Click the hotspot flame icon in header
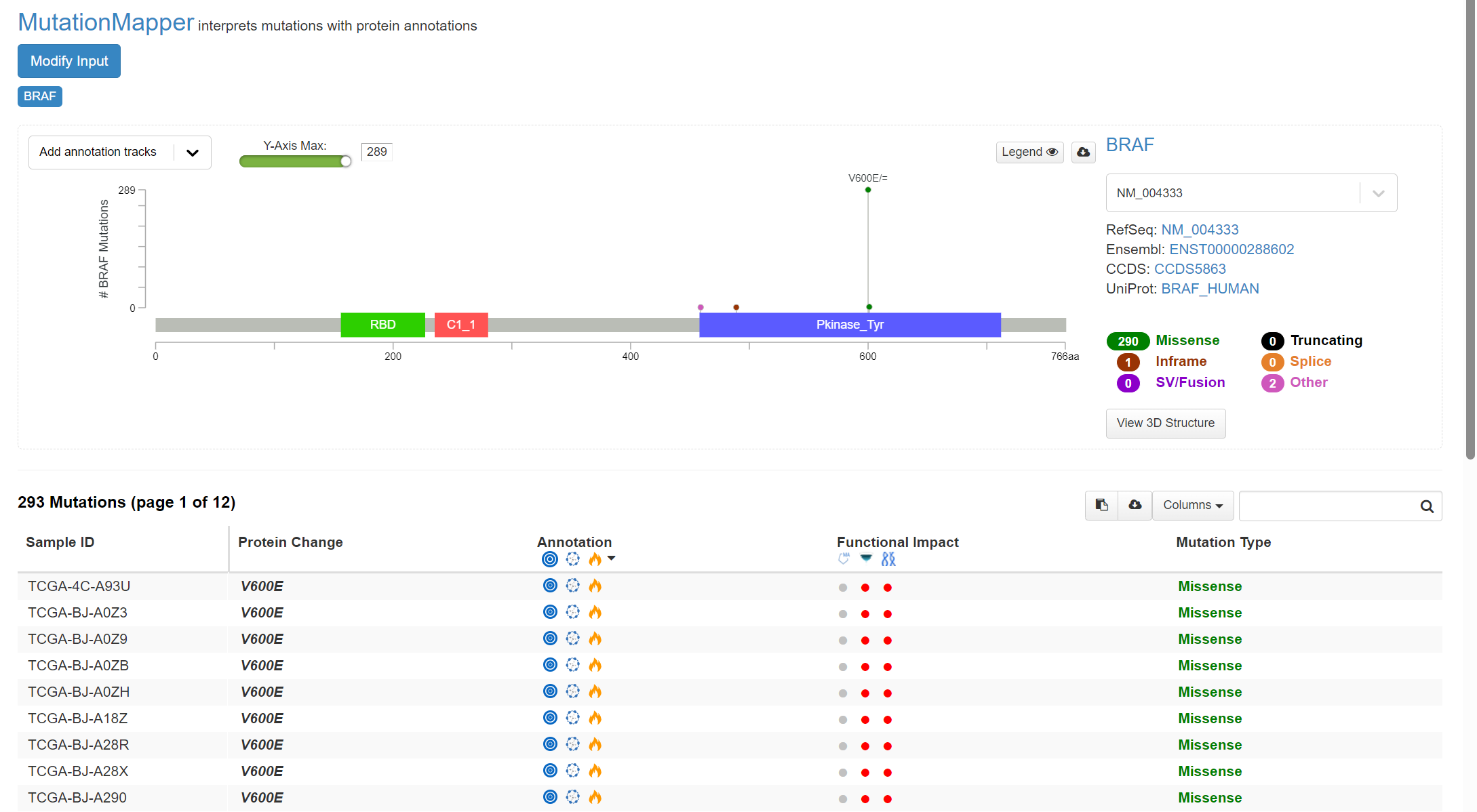 [x=595, y=559]
